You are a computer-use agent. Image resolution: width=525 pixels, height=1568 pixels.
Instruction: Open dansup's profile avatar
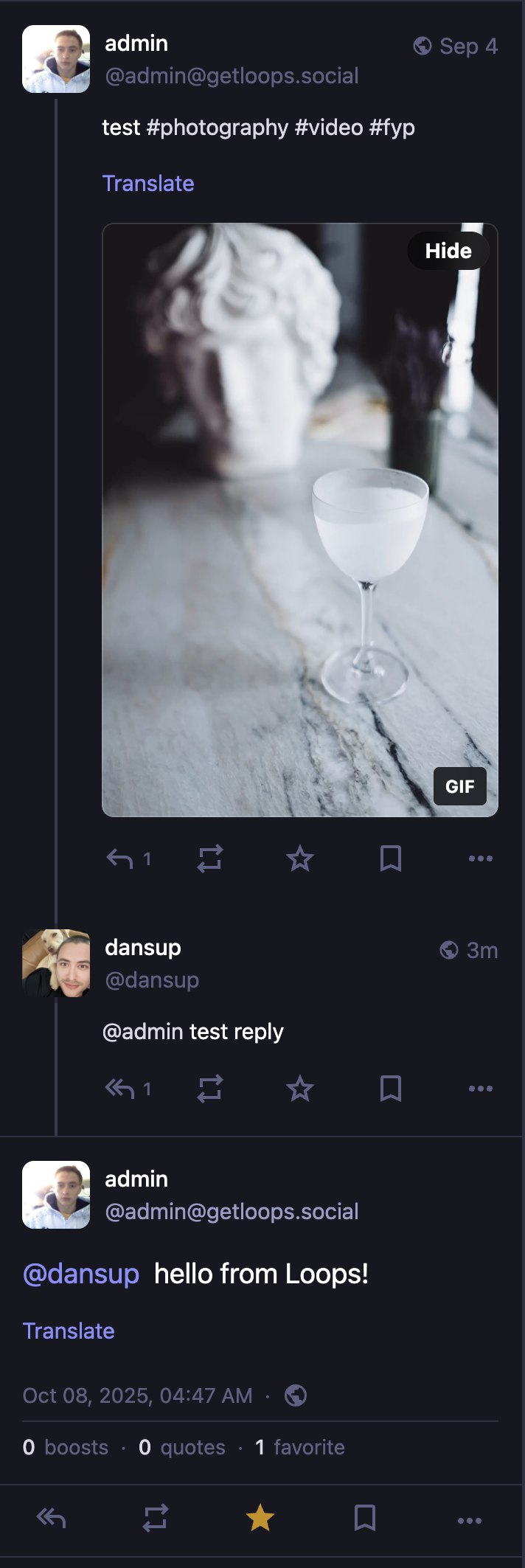[56, 963]
